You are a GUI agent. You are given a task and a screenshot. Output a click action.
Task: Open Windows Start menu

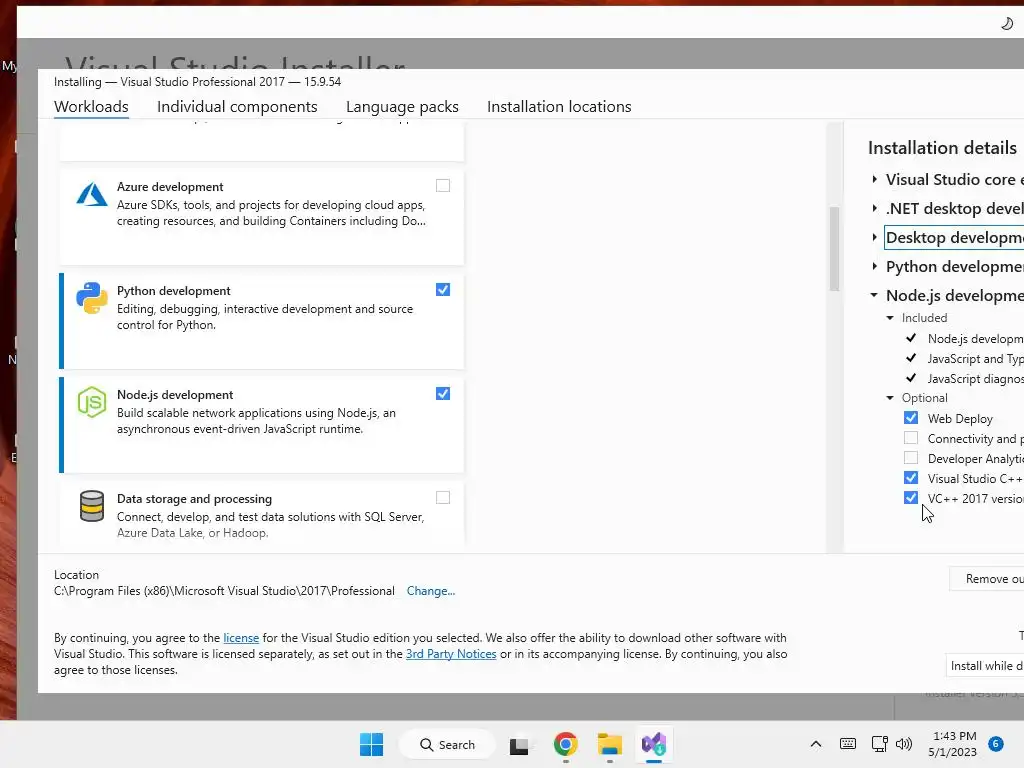coord(372,744)
